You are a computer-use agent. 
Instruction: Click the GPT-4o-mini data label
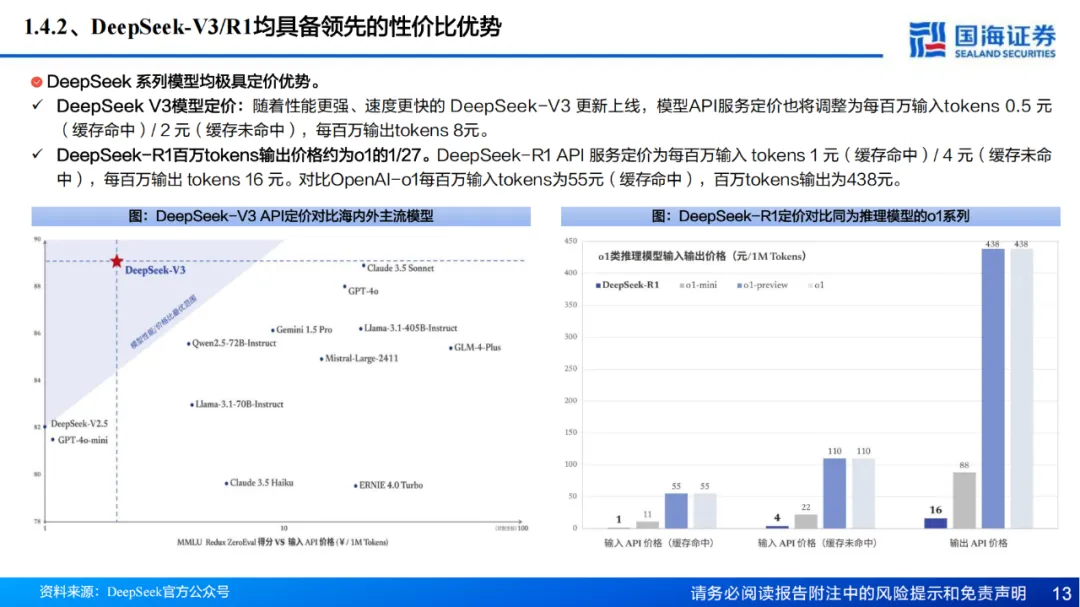(x=83, y=440)
